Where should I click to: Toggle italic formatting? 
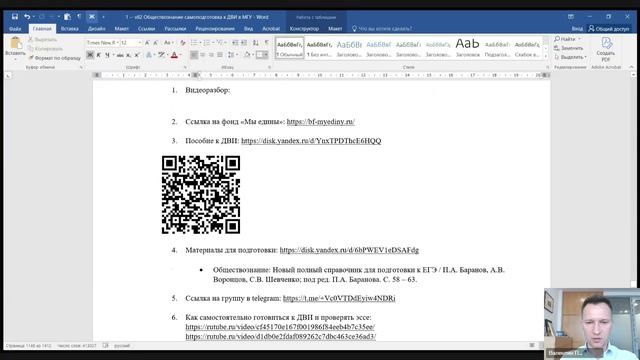point(99,55)
